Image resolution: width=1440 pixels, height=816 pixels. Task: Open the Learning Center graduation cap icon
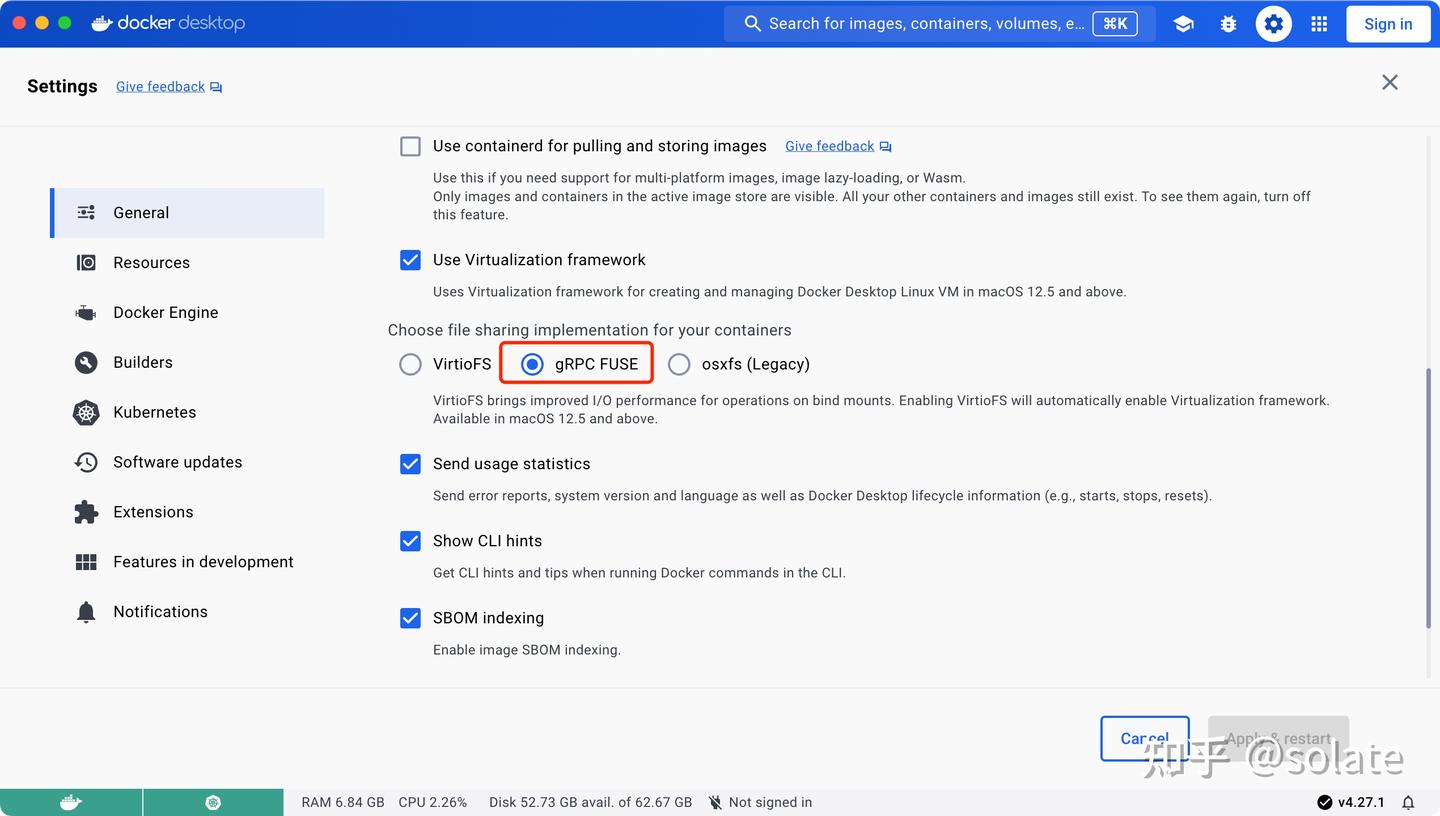coord(1183,23)
